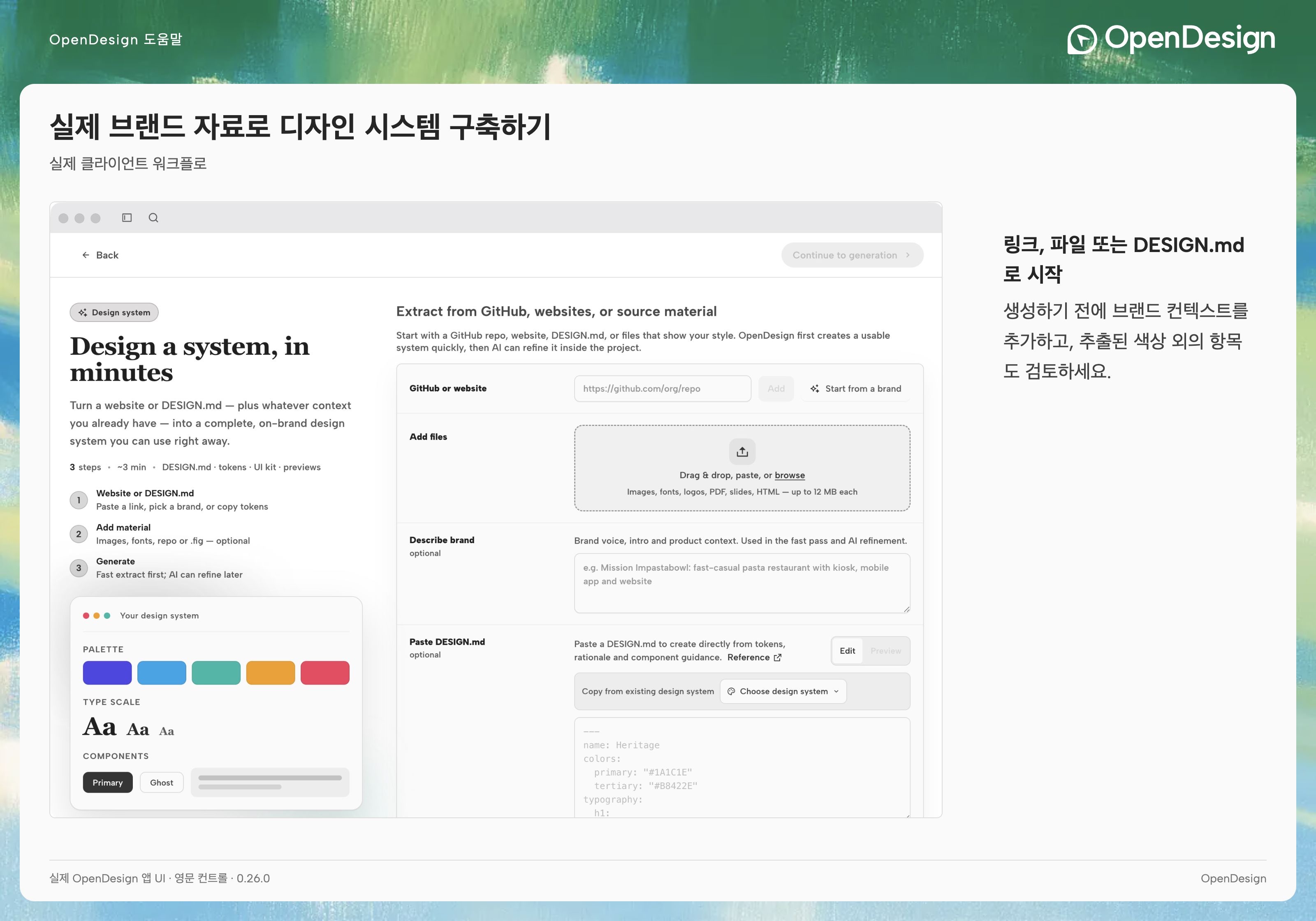Click the Add button for URL

click(776, 389)
